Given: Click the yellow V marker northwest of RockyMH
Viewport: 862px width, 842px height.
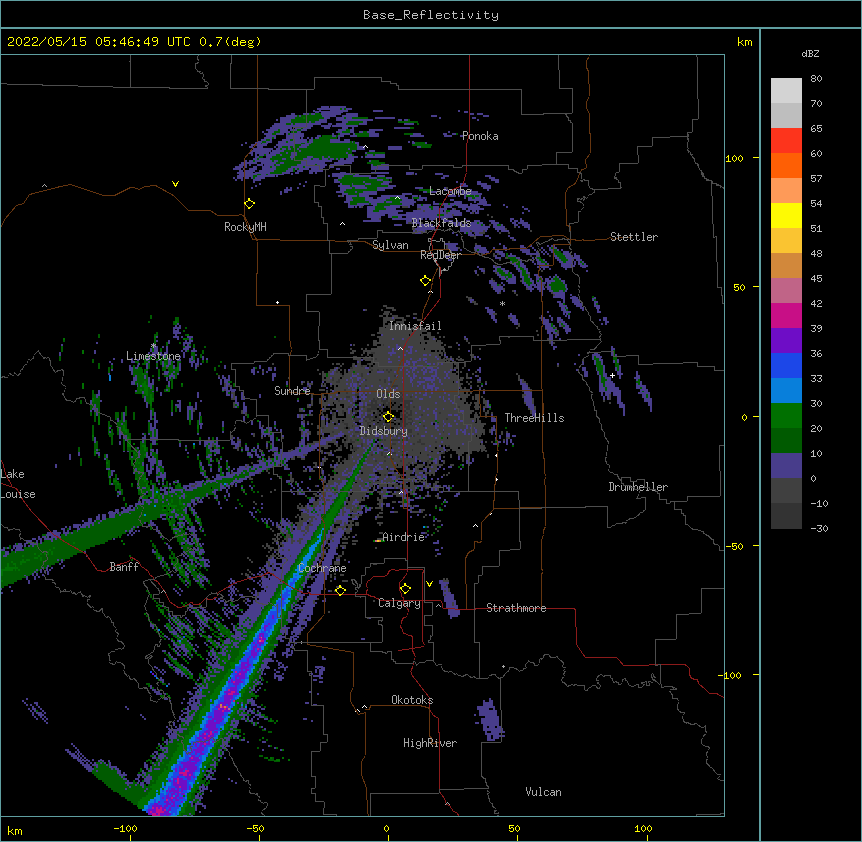Looking at the screenshot, I should point(175,184).
